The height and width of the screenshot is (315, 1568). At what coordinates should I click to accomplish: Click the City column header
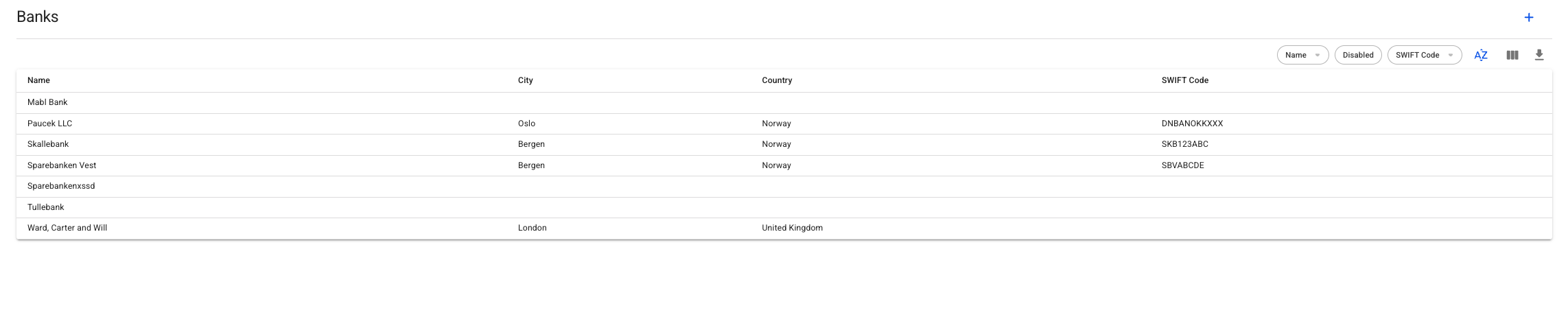point(526,81)
